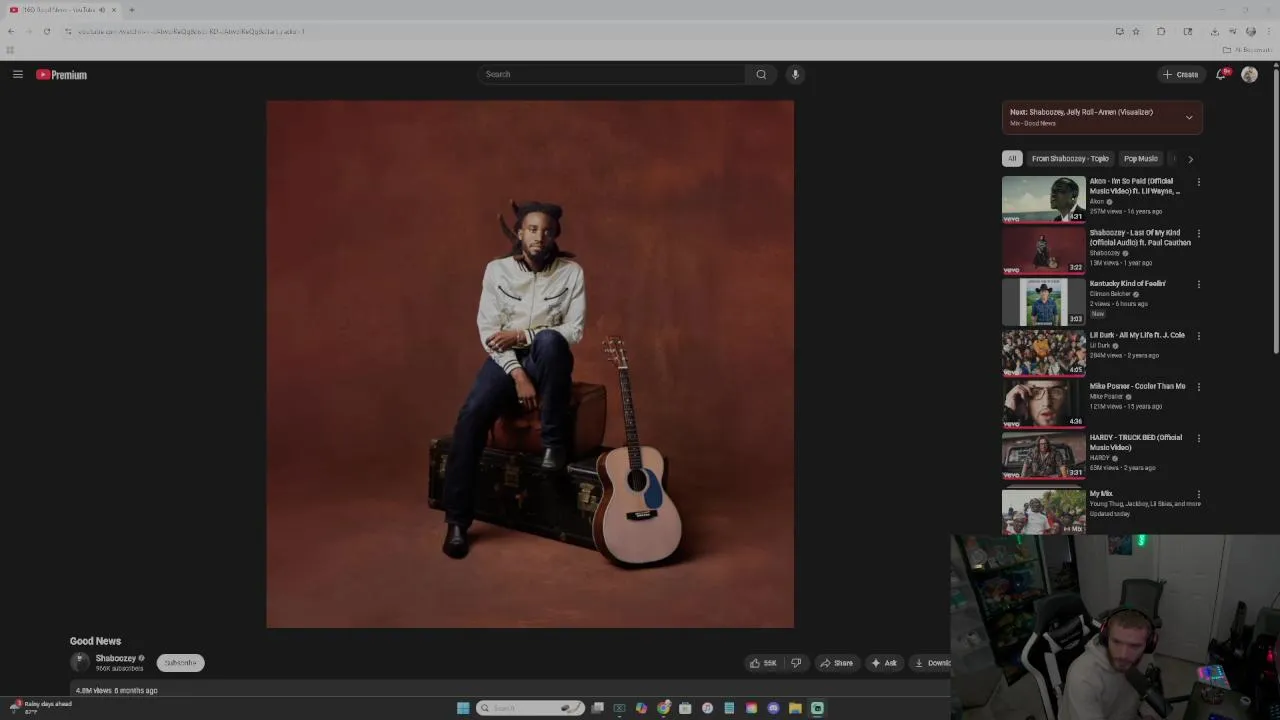Screen dimensions: 1280x720
Task: Dislike the Good News video
Action: pyautogui.click(x=796, y=663)
